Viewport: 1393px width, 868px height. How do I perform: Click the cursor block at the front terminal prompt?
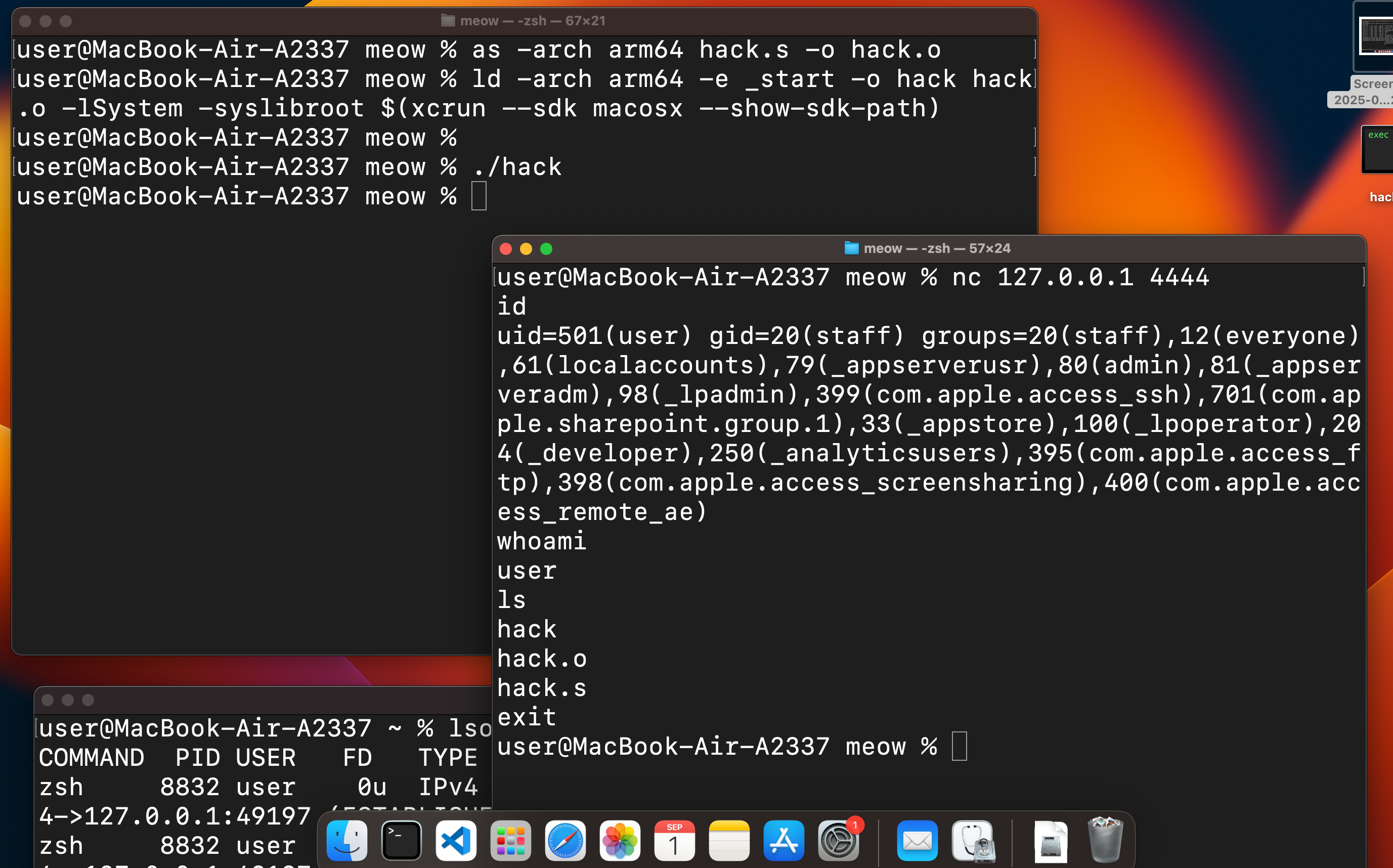click(x=960, y=746)
